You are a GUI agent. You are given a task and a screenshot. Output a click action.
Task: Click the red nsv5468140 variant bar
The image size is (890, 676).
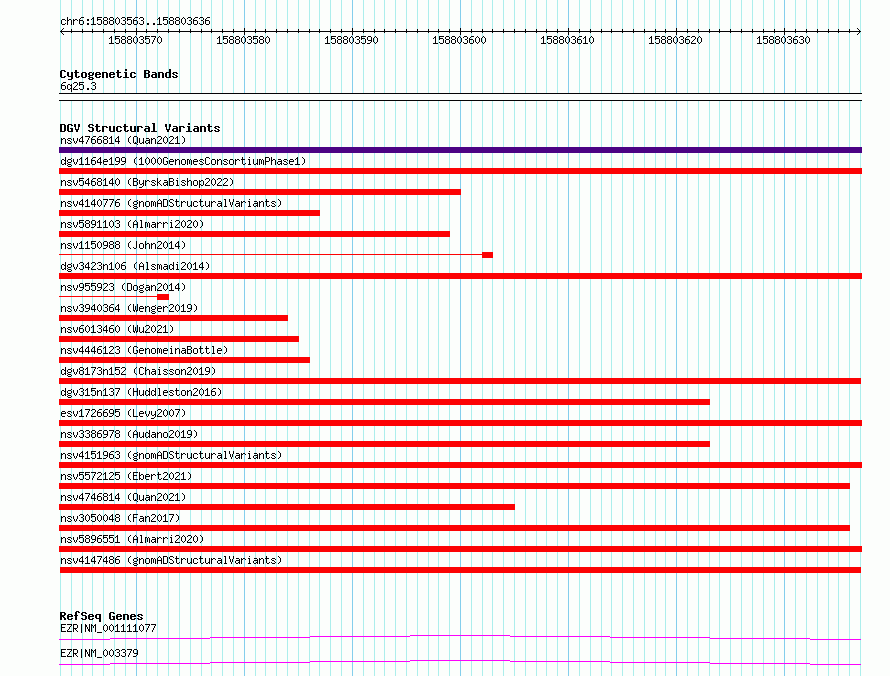click(x=260, y=192)
